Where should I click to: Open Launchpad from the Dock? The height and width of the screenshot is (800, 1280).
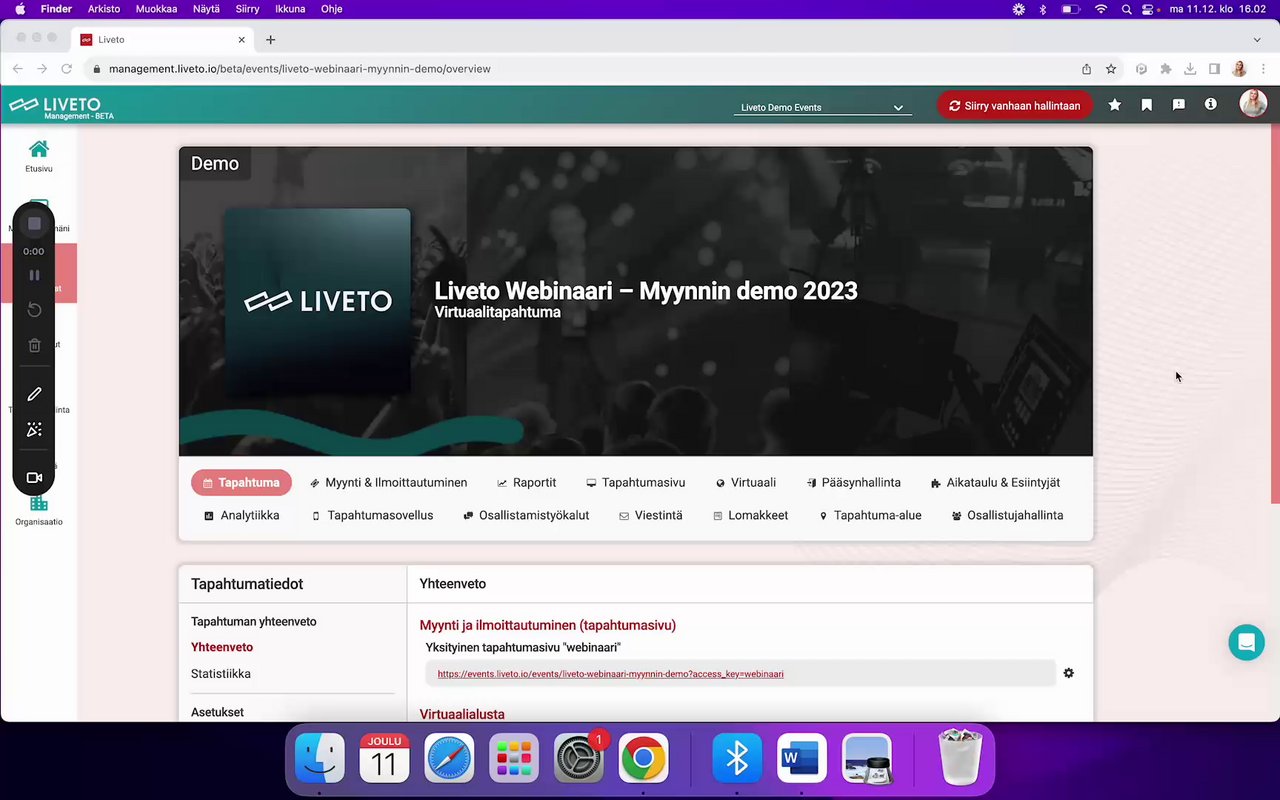514,760
